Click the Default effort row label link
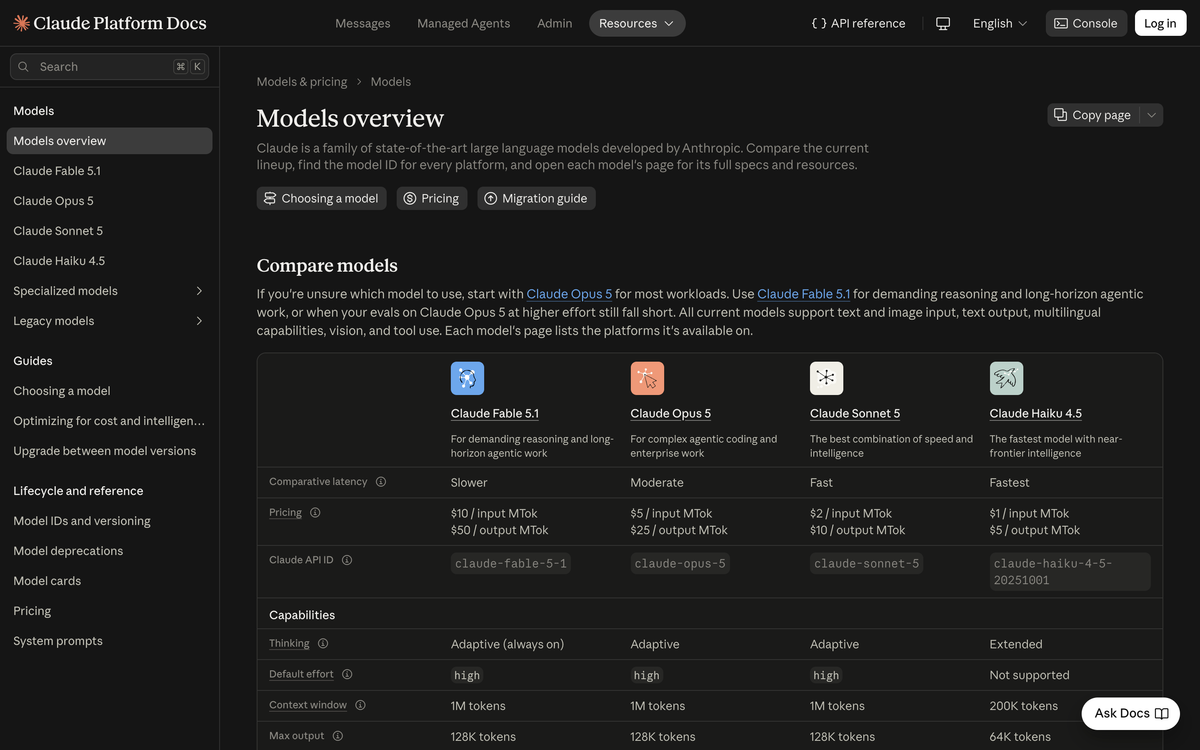1200x750 pixels. coord(301,674)
